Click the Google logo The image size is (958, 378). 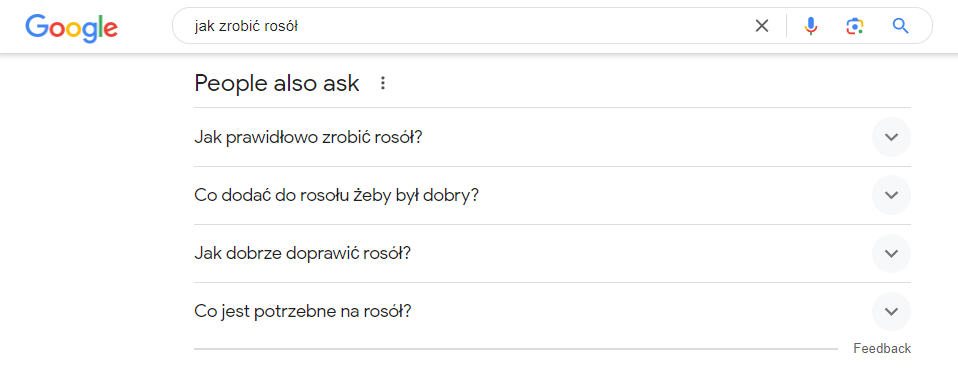pos(71,27)
